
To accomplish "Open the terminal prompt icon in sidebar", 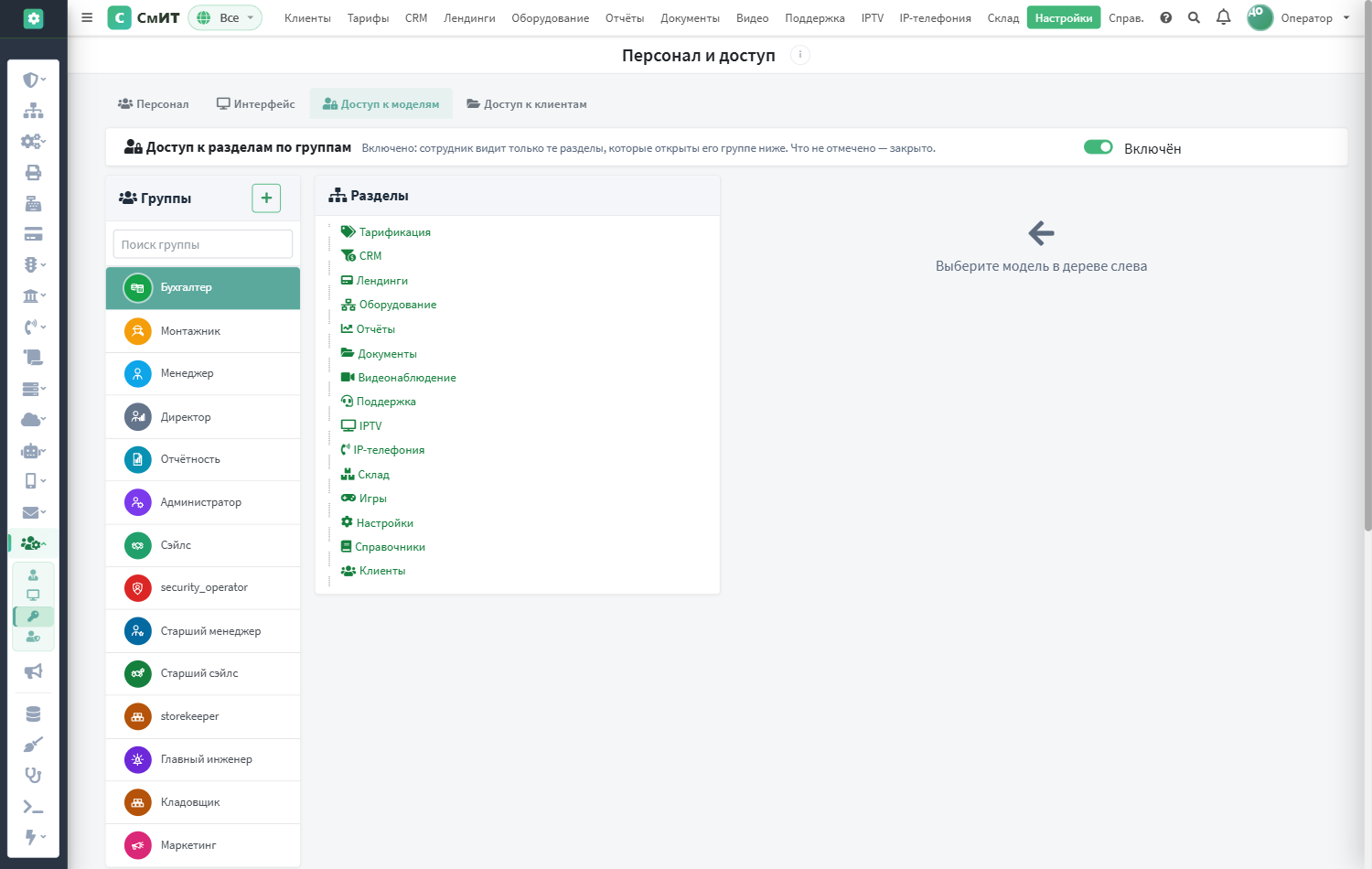I will pos(33,807).
